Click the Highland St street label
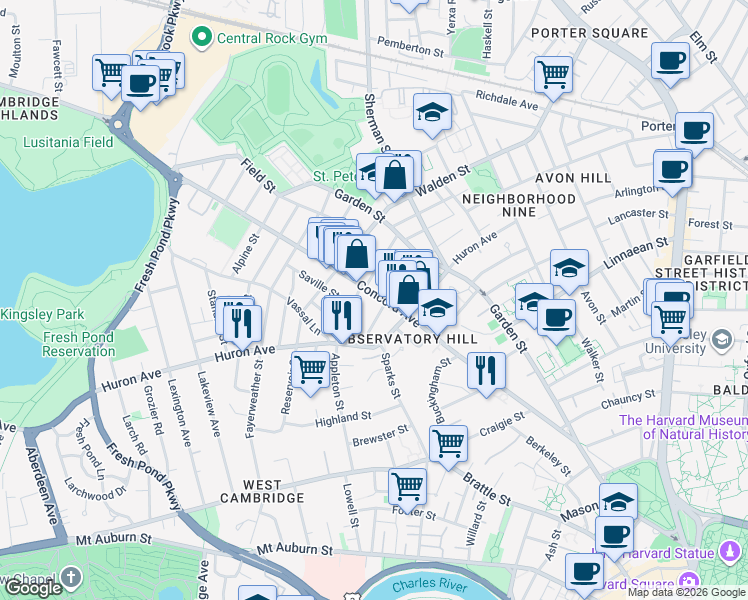This screenshot has height=600, width=748. 343,419
